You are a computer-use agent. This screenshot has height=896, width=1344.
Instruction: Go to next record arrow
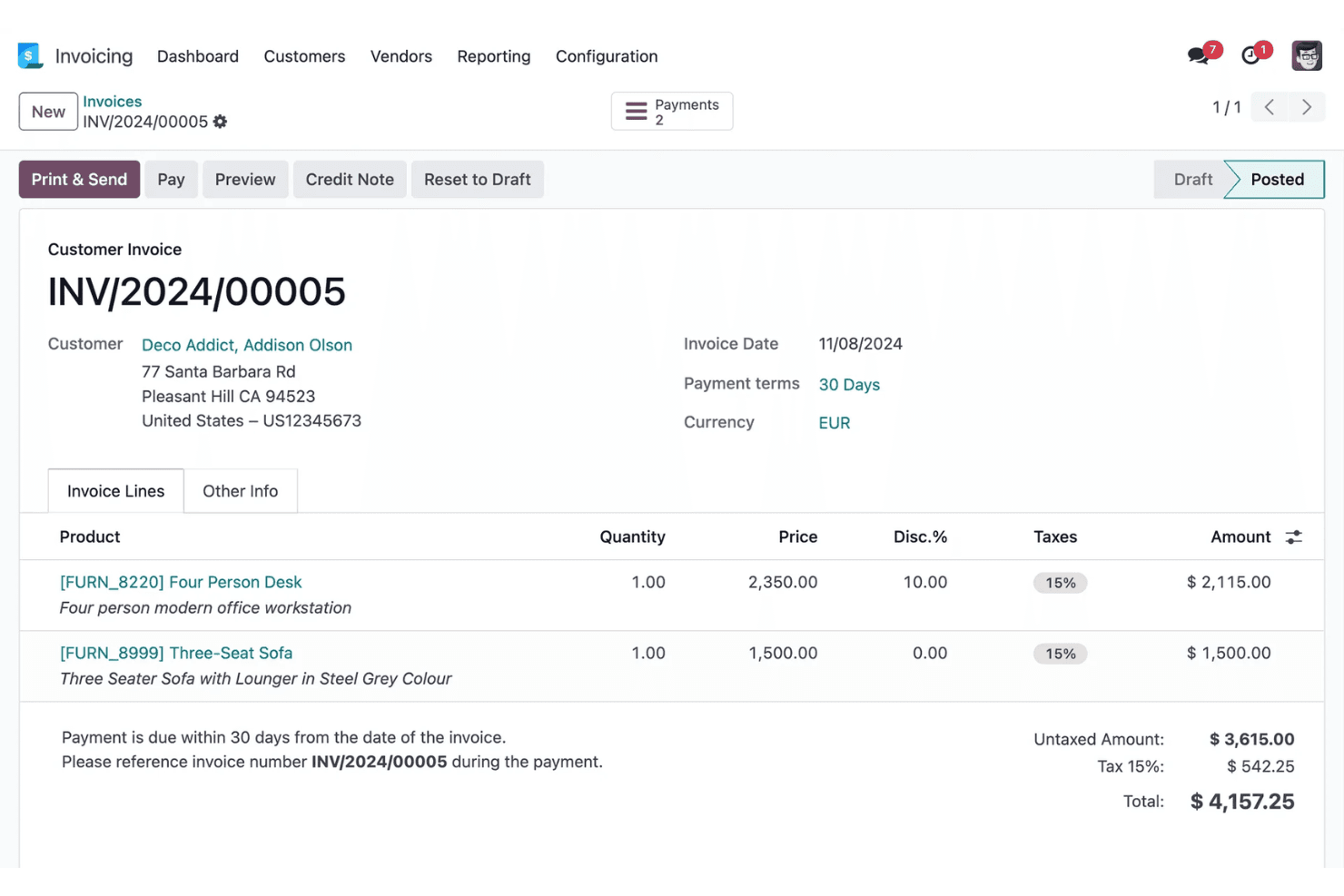1306,107
